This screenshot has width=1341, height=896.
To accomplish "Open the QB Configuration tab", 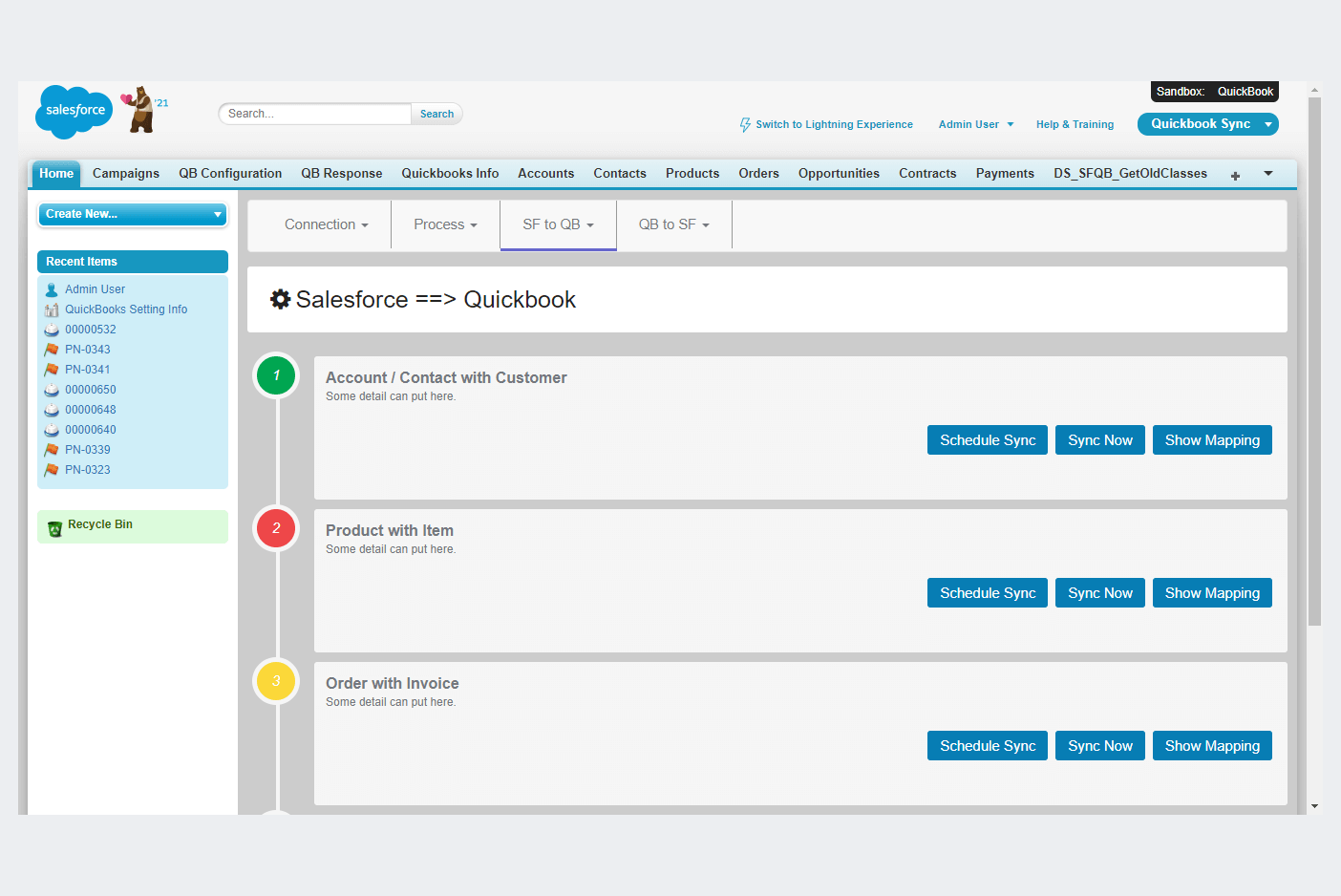I will tap(230, 174).
